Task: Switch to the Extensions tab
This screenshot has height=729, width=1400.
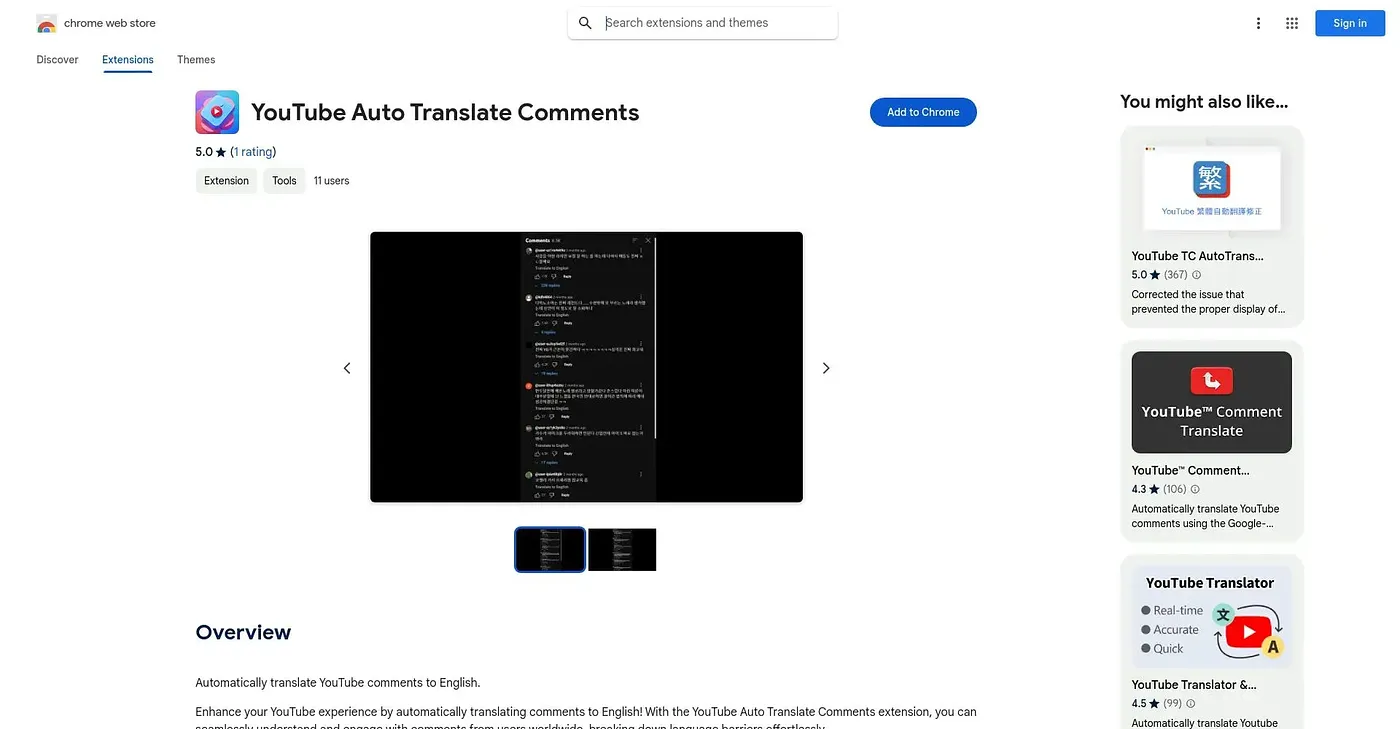Action: [x=128, y=60]
